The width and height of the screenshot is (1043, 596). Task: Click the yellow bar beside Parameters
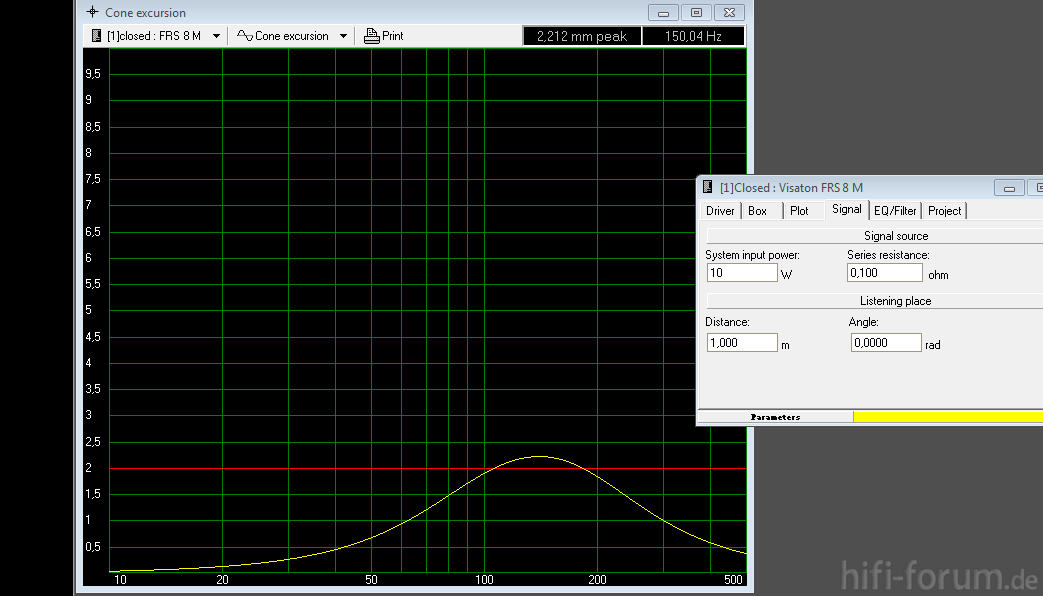coord(947,417)
